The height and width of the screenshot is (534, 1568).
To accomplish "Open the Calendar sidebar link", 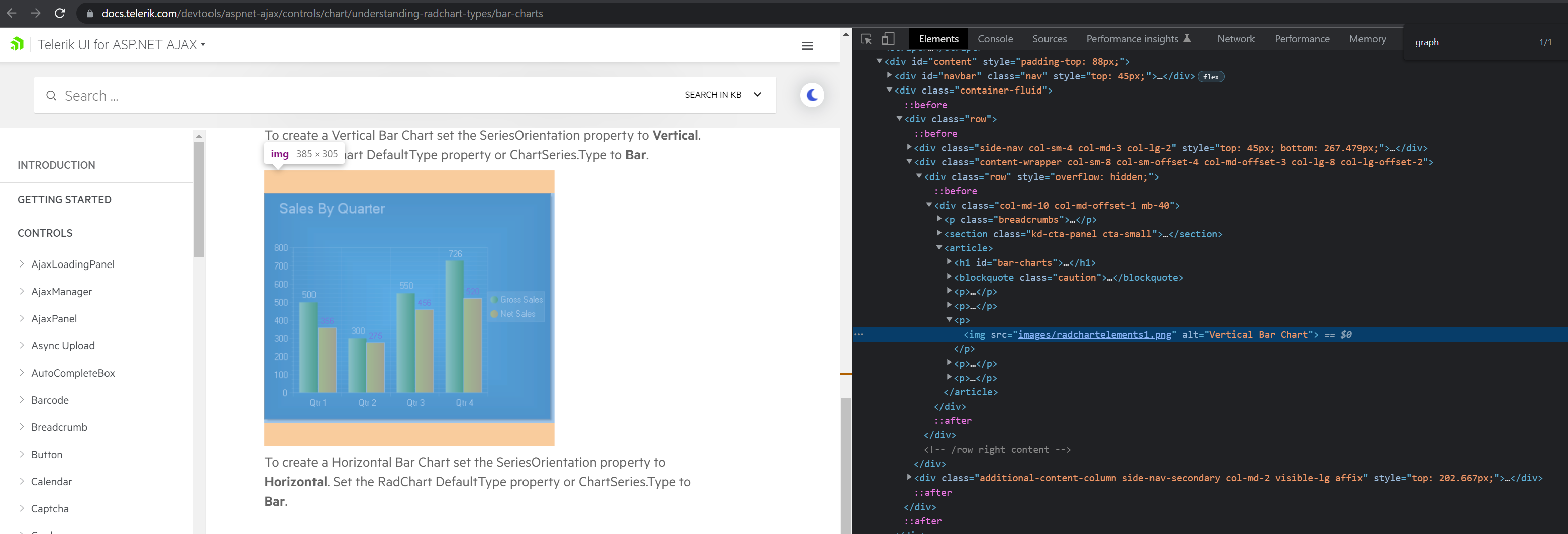I will [x=51, y=482].
